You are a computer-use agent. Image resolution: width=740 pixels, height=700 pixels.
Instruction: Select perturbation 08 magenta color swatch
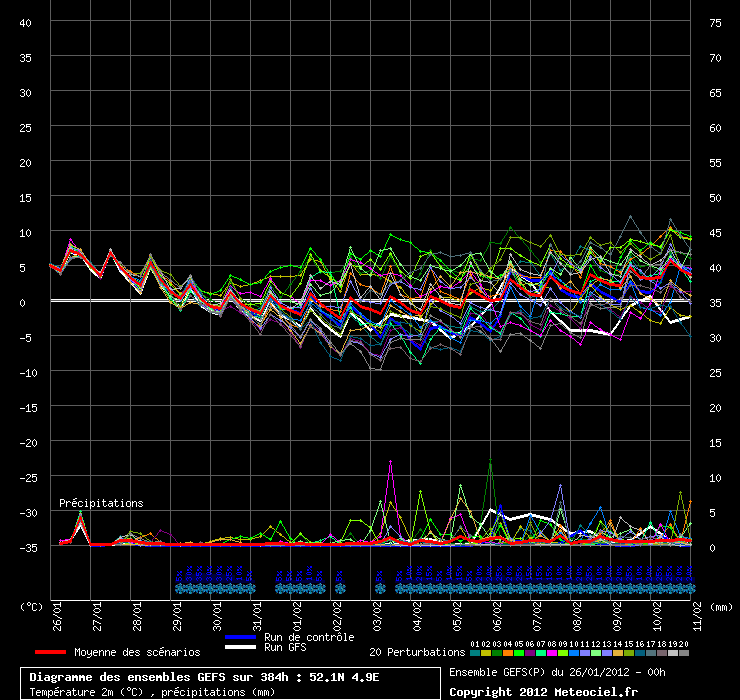[552, 653]
